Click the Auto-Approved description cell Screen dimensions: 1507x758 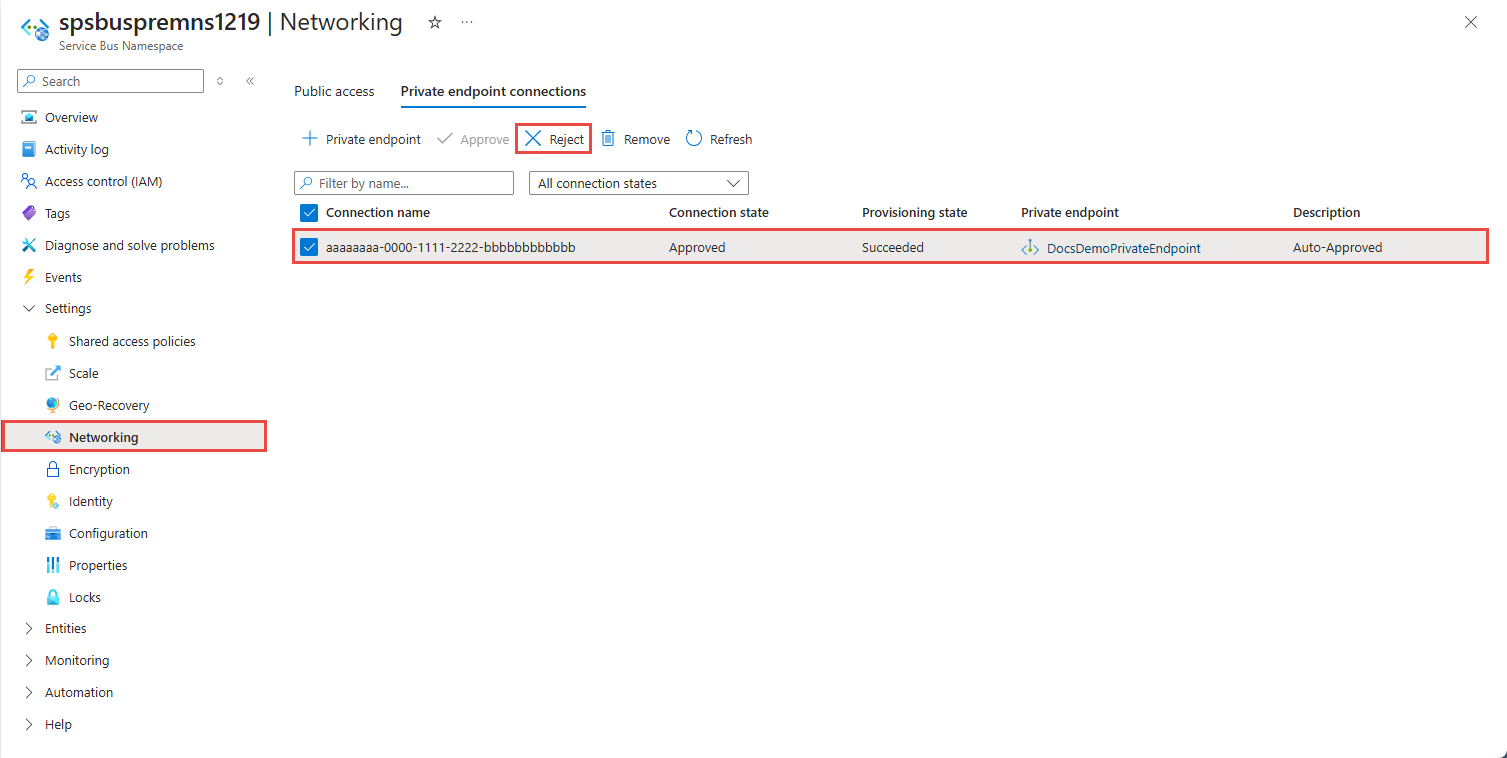(1338, 247)
